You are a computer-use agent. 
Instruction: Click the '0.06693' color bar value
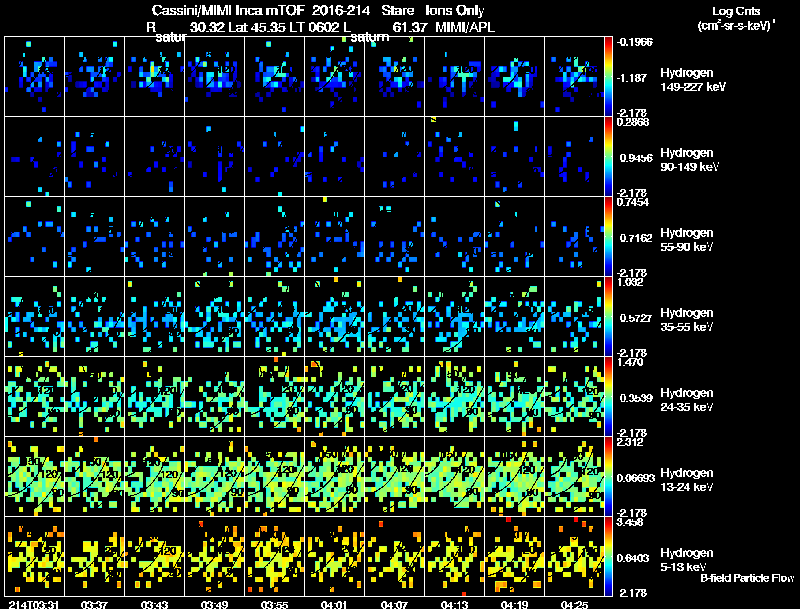pos(636,478)
